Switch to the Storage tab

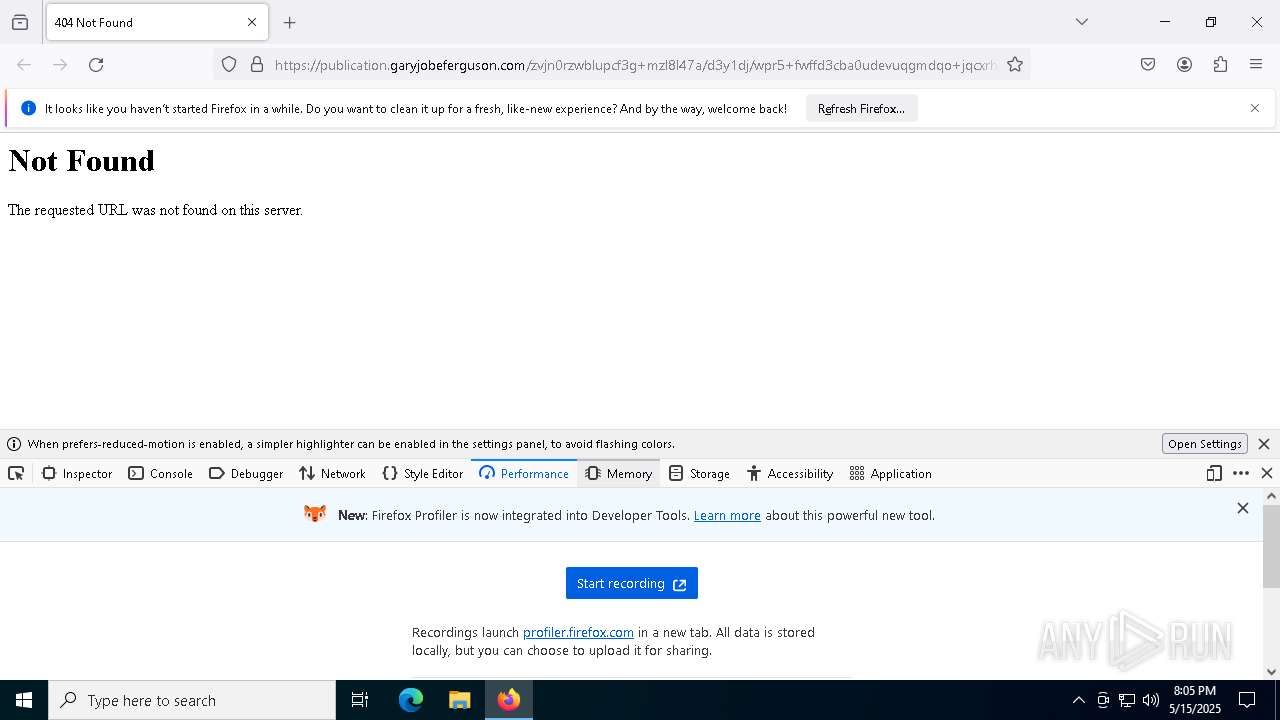point(699,474)
